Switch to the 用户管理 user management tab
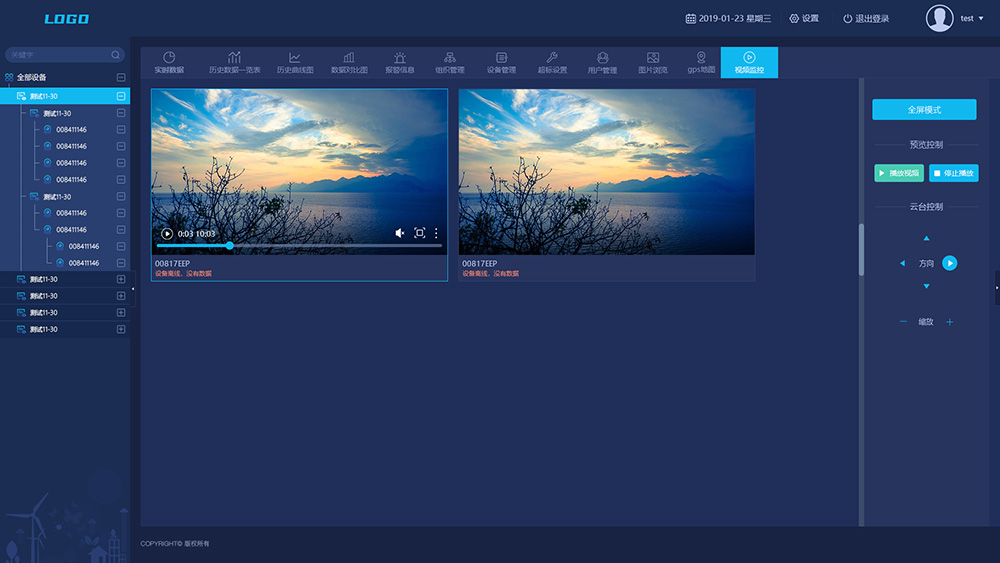1000x563 pixels. pos(602,62)
